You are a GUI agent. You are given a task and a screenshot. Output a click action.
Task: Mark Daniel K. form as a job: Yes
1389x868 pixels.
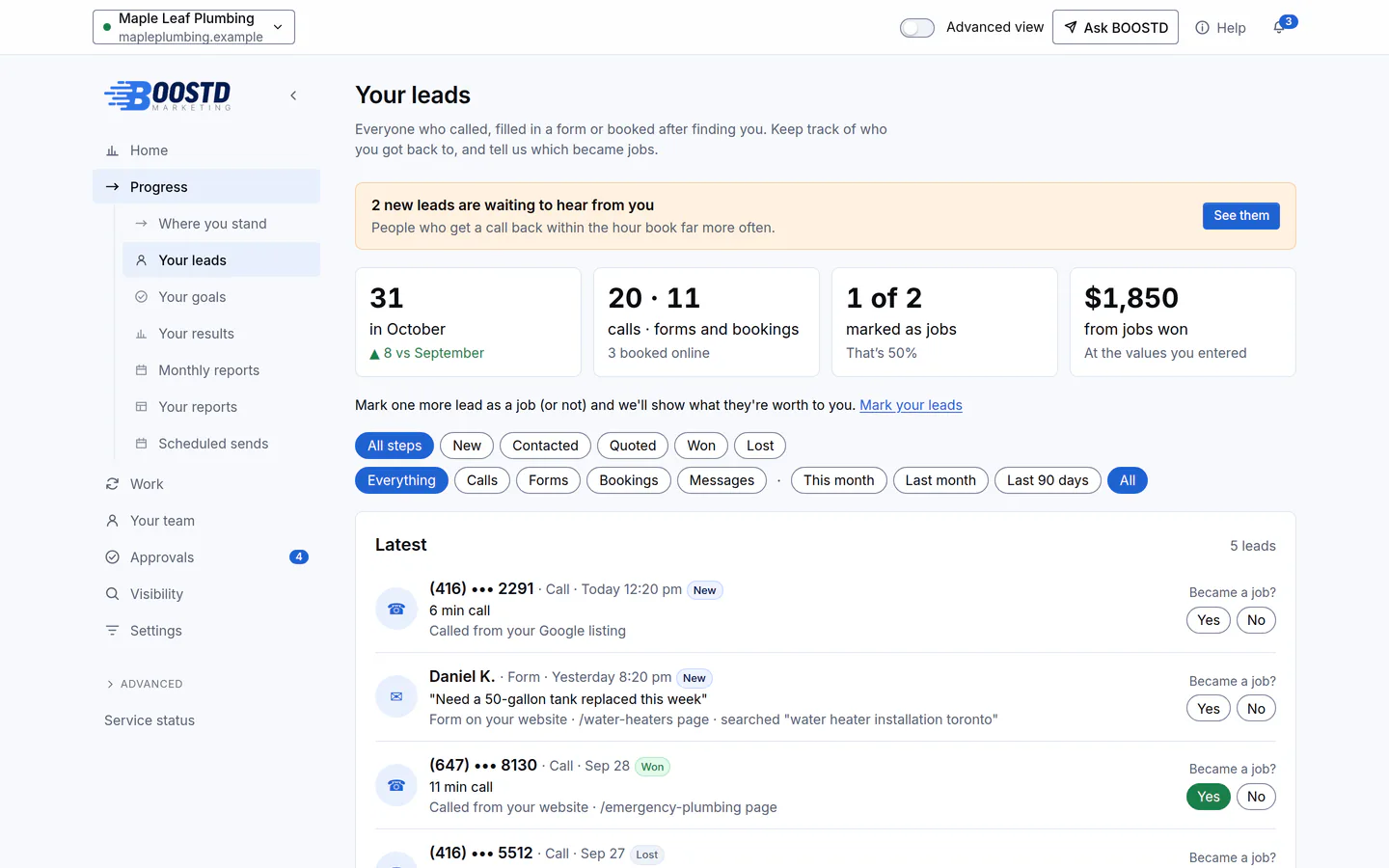(1209, 709)
